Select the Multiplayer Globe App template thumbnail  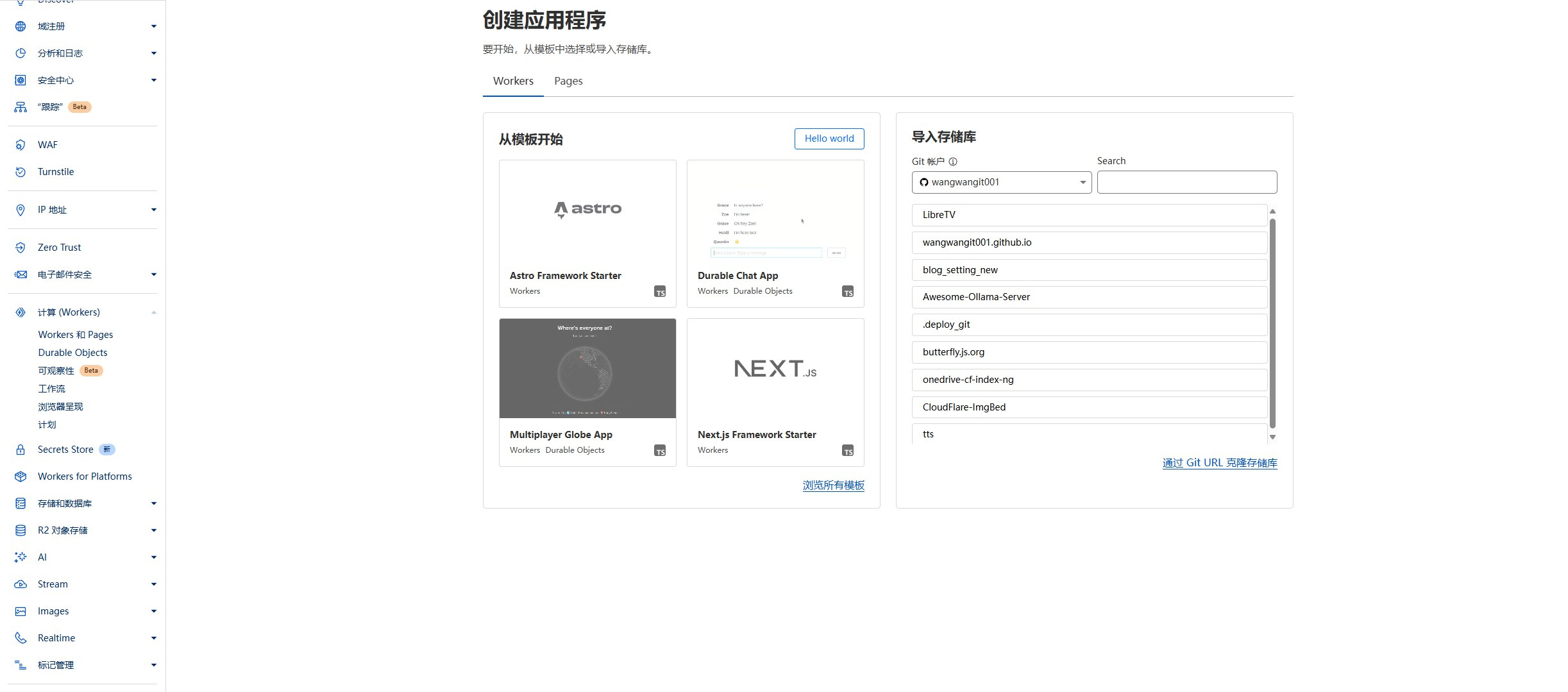[587, 369]
